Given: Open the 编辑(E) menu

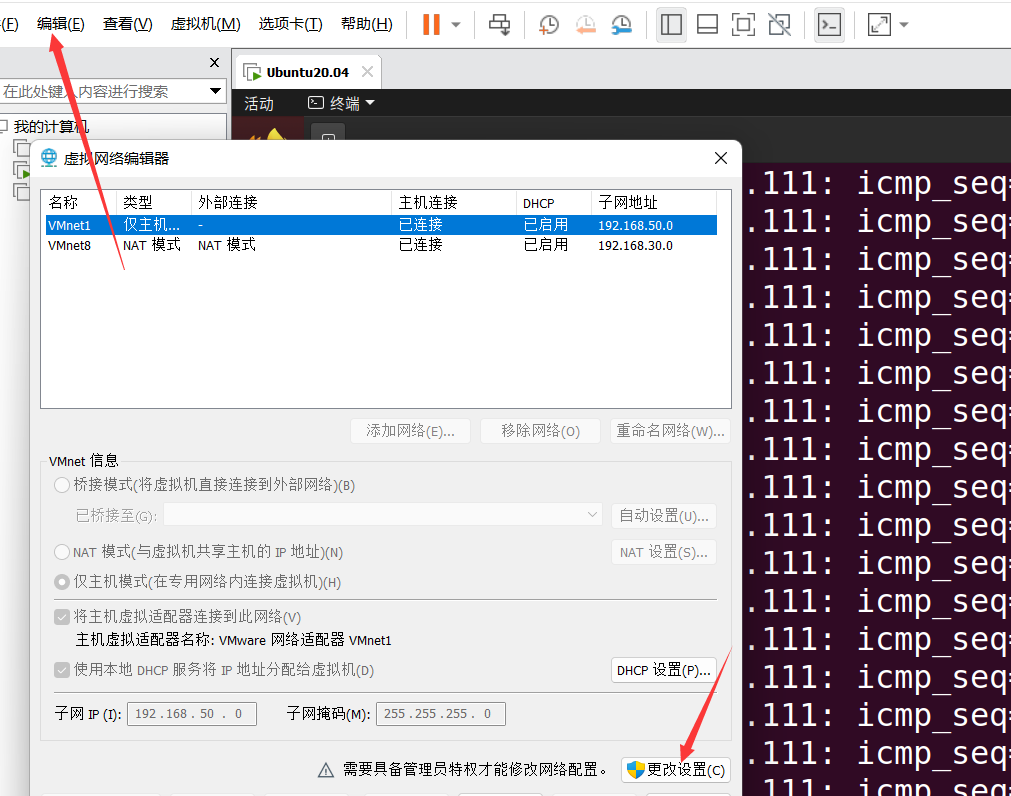Looking at the screenshot, I should [x=61, y=24].
